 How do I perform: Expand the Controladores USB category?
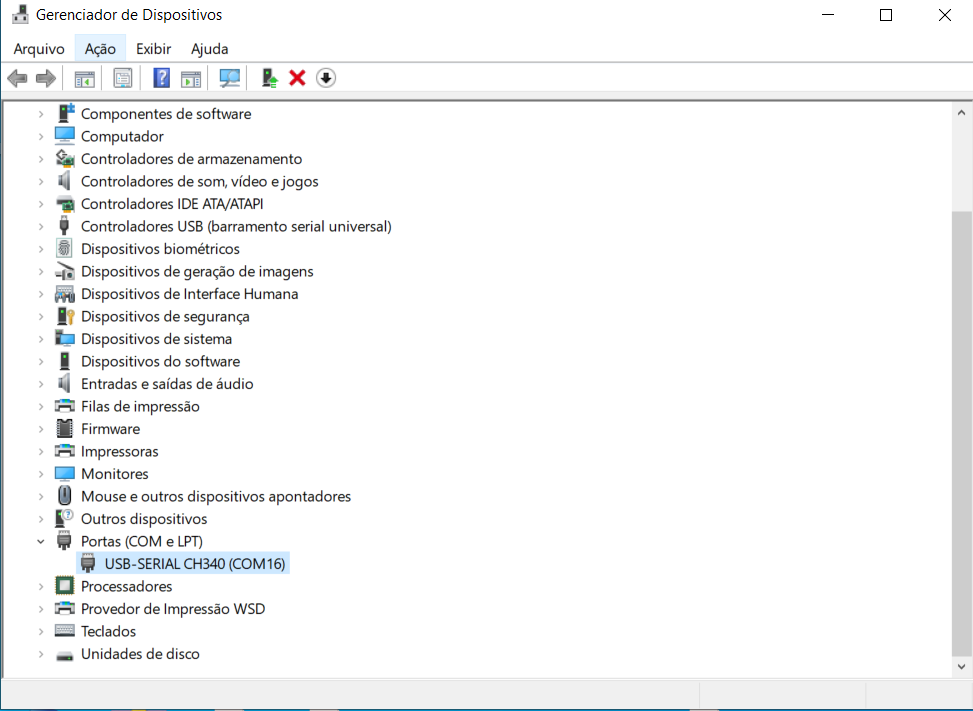click(x=41, y=227)
